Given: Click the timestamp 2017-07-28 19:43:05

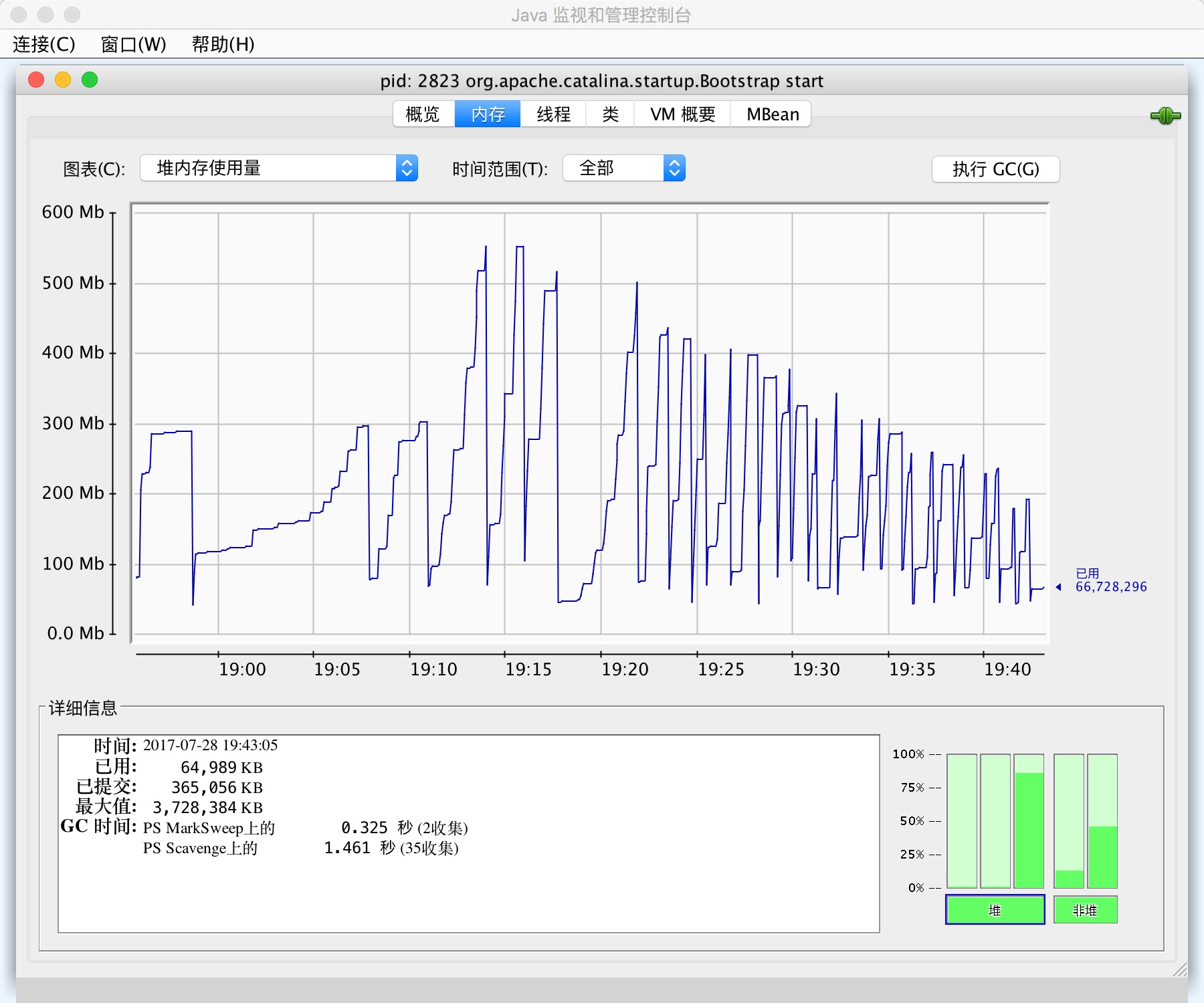Looking at the screenshot, I should (x=210, y=745).
